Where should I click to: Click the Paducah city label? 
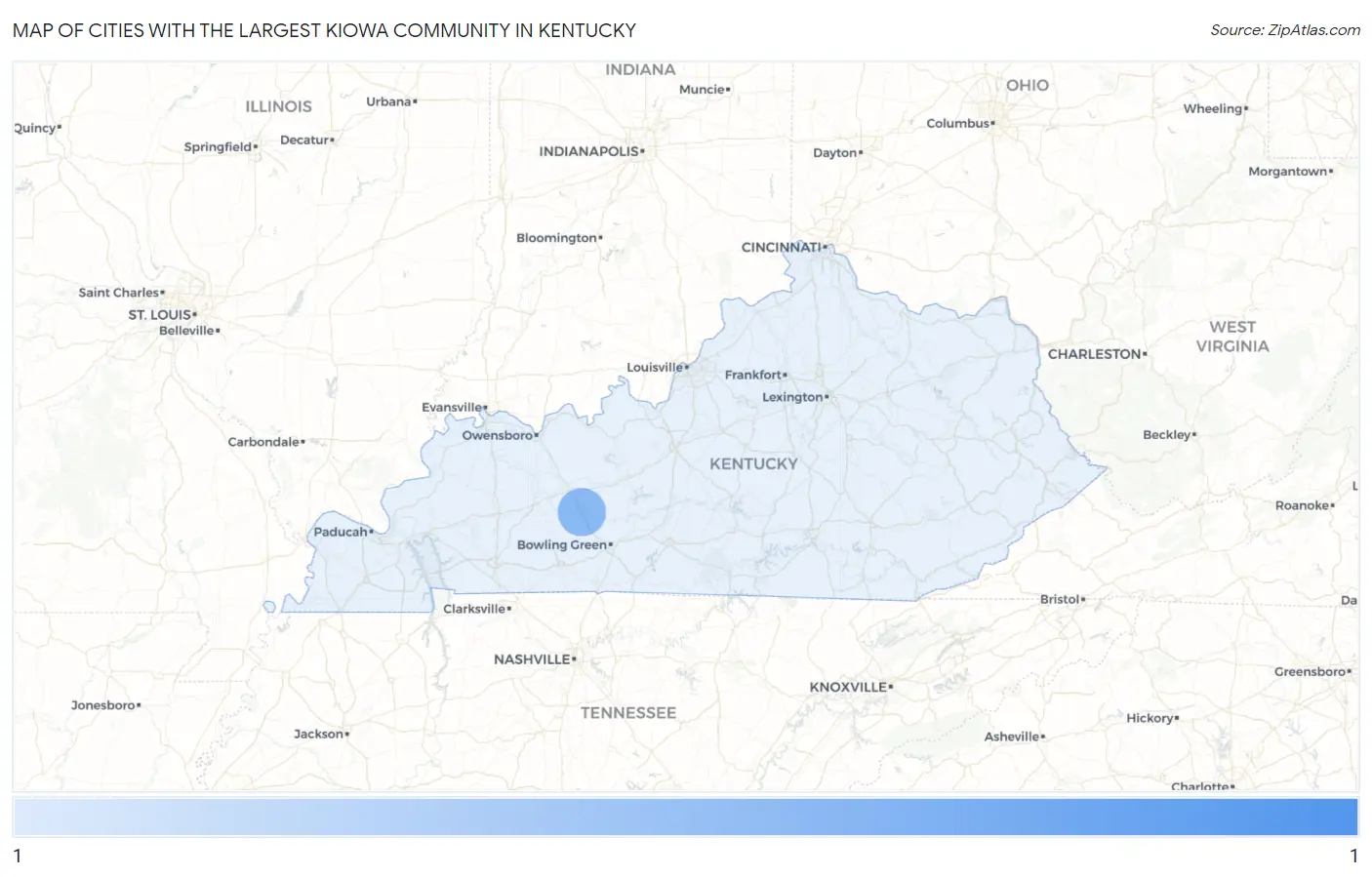(341, 532)
